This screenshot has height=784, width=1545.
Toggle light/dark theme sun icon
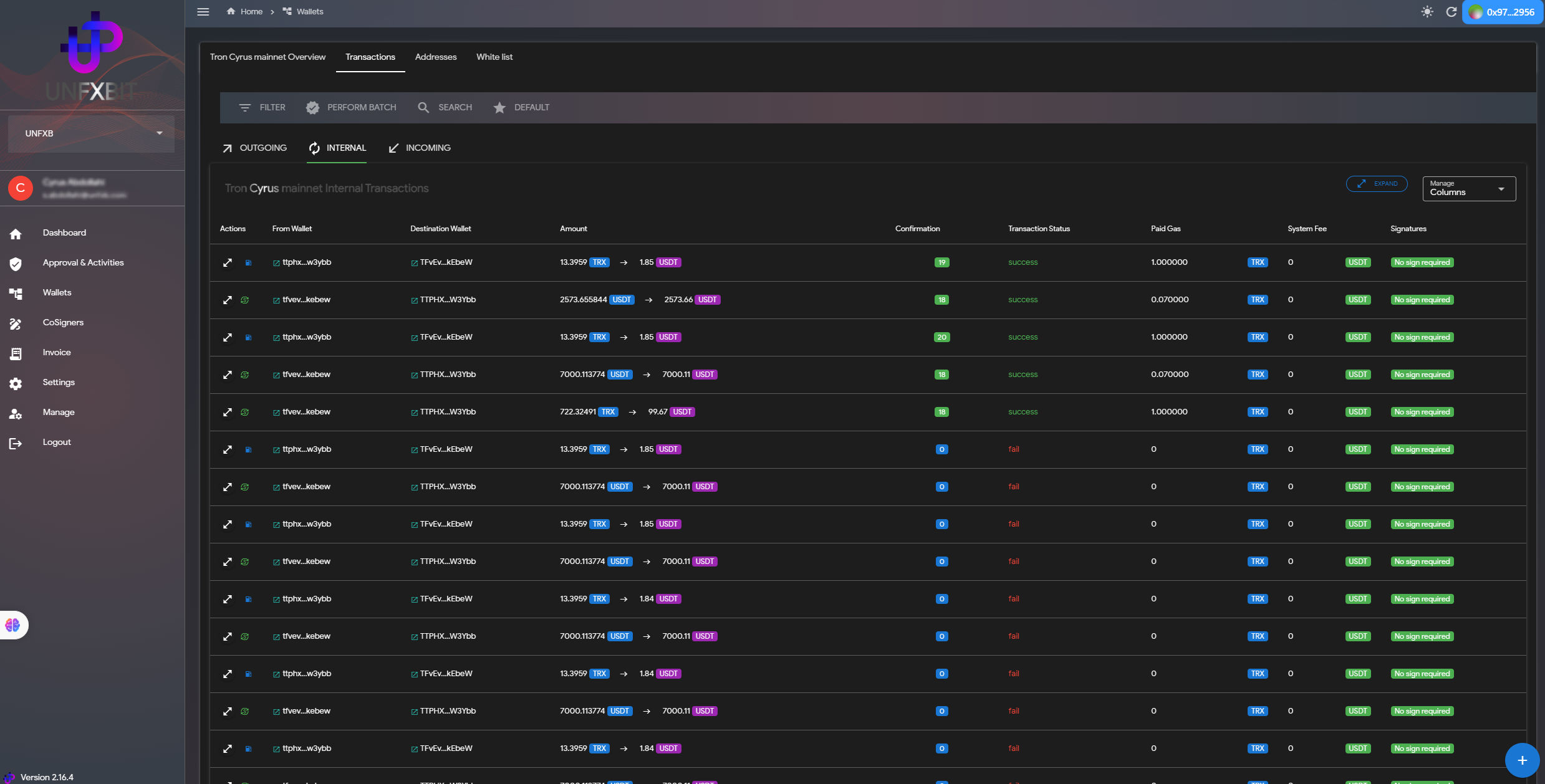[x=1427, y=12]
